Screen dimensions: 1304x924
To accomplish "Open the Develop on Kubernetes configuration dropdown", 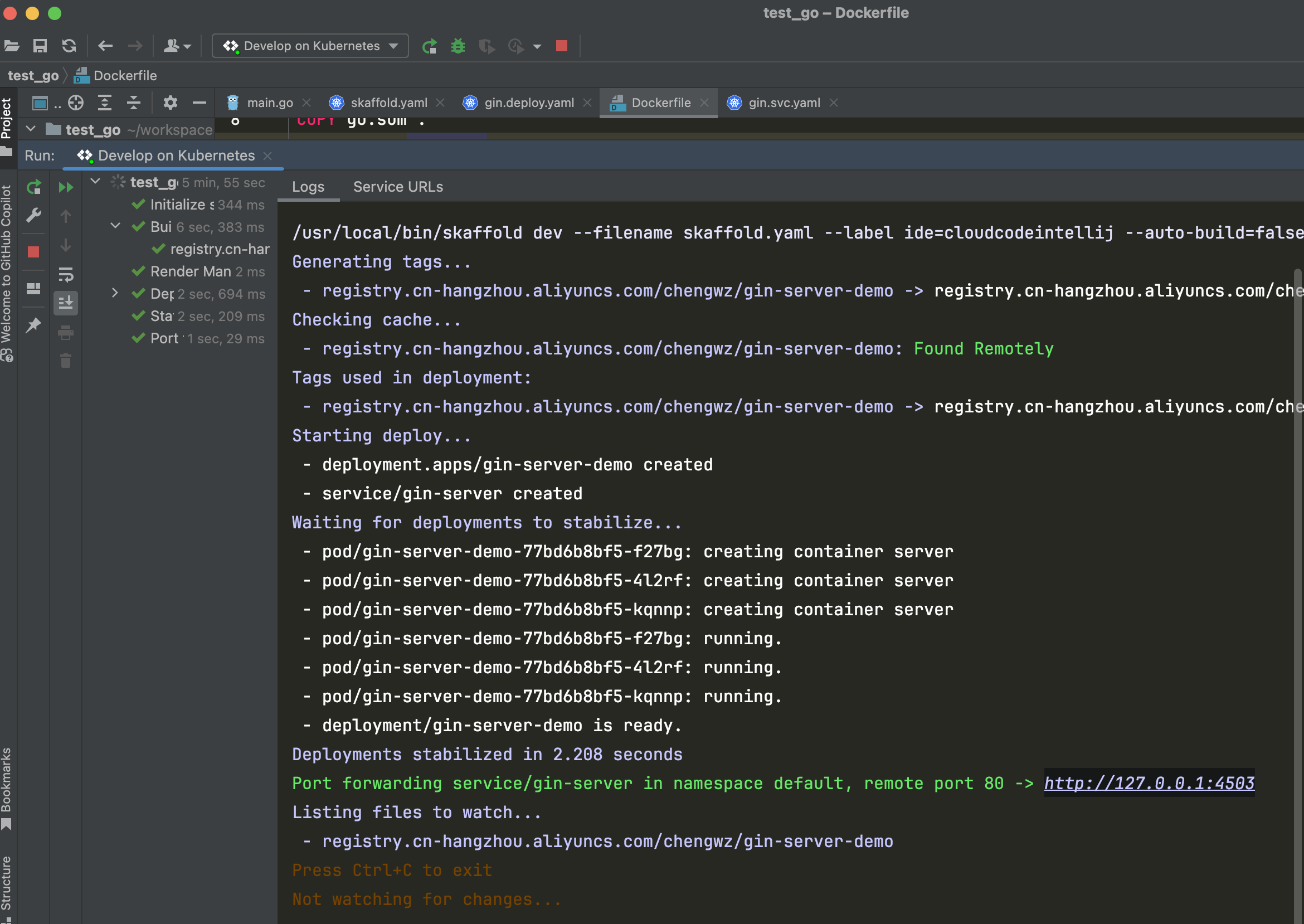I will (310, 46).
